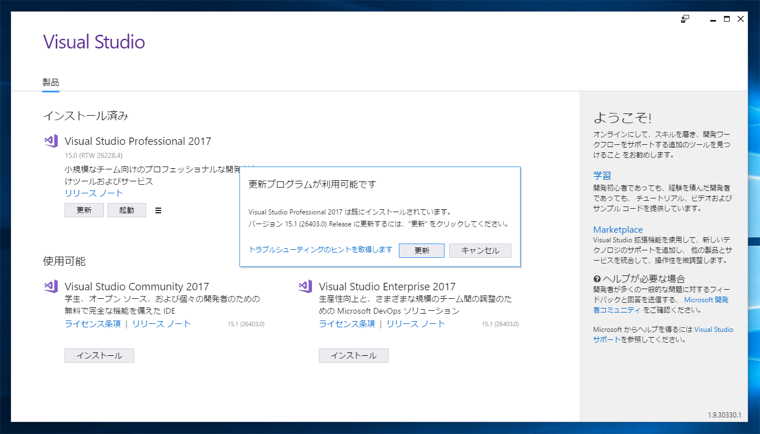Click 更新 button under Professional 2017
The width and height of the screenshot is (760, 434).
pos(84,210)
